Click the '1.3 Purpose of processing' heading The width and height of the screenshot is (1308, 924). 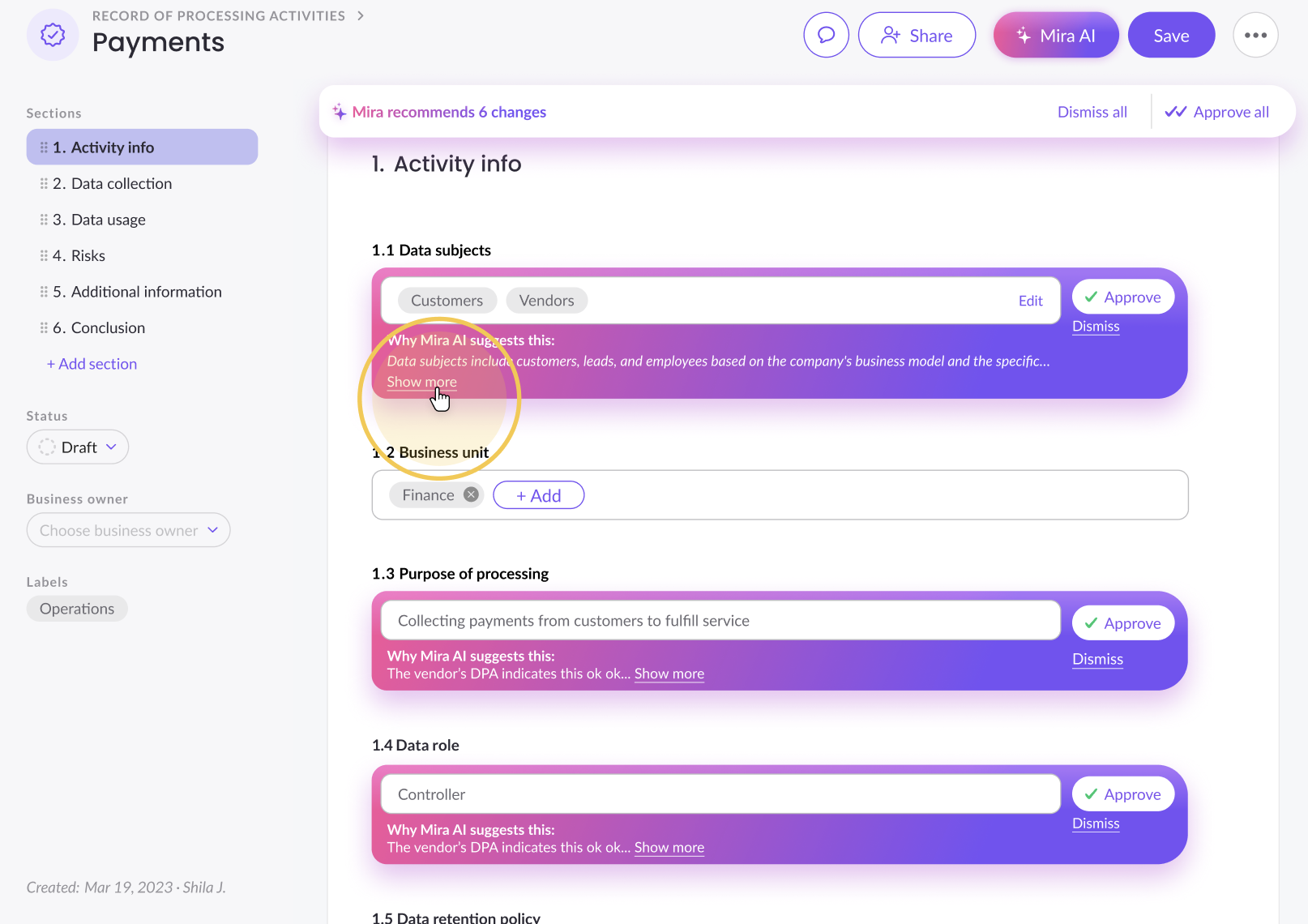pyautogui.click(x=460, y=574)
